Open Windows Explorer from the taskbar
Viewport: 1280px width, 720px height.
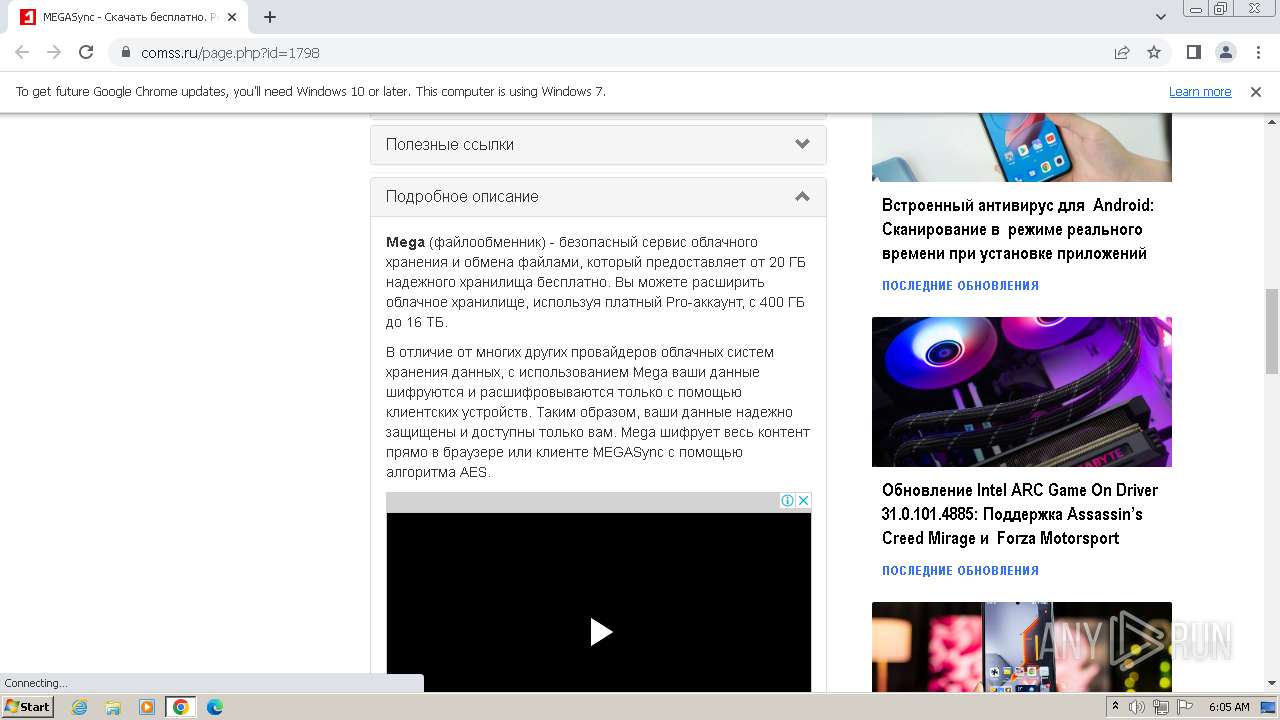(113, 707)
